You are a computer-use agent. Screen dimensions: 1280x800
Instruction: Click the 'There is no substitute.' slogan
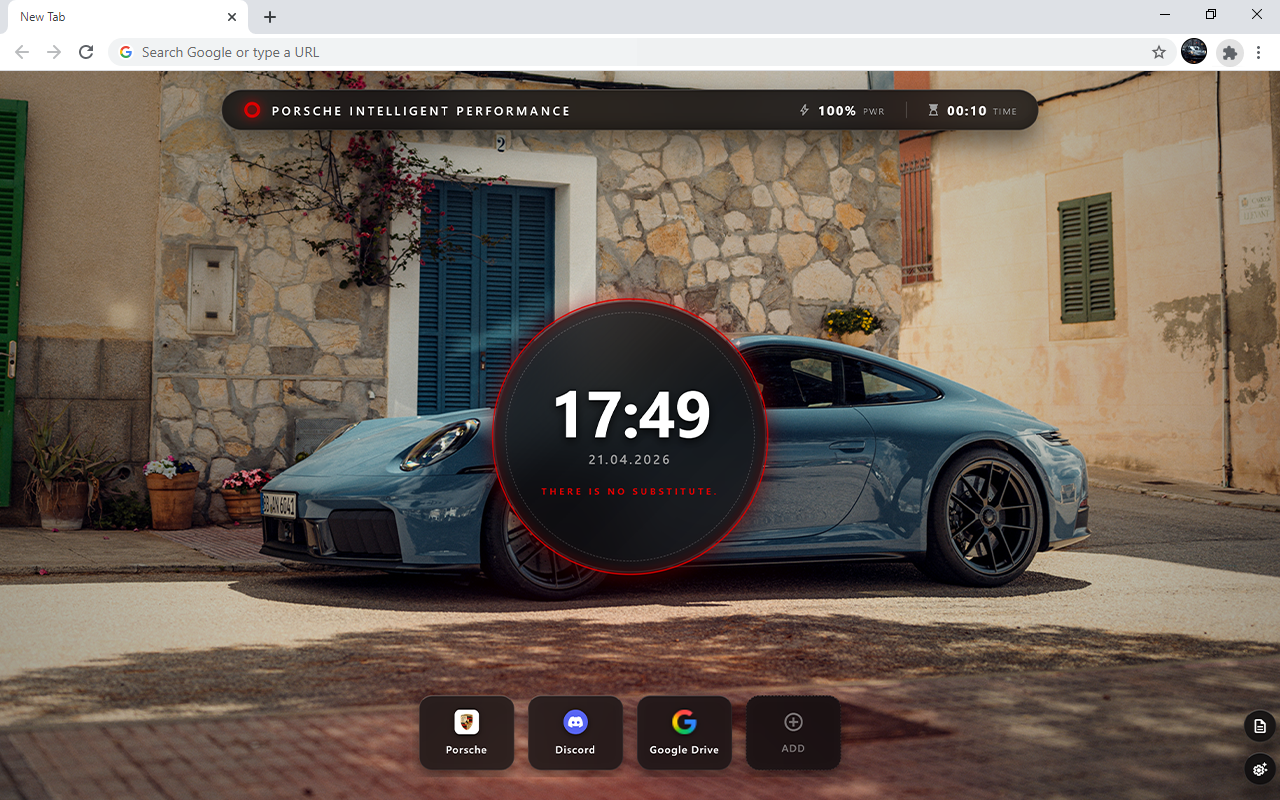click(630, 492)
